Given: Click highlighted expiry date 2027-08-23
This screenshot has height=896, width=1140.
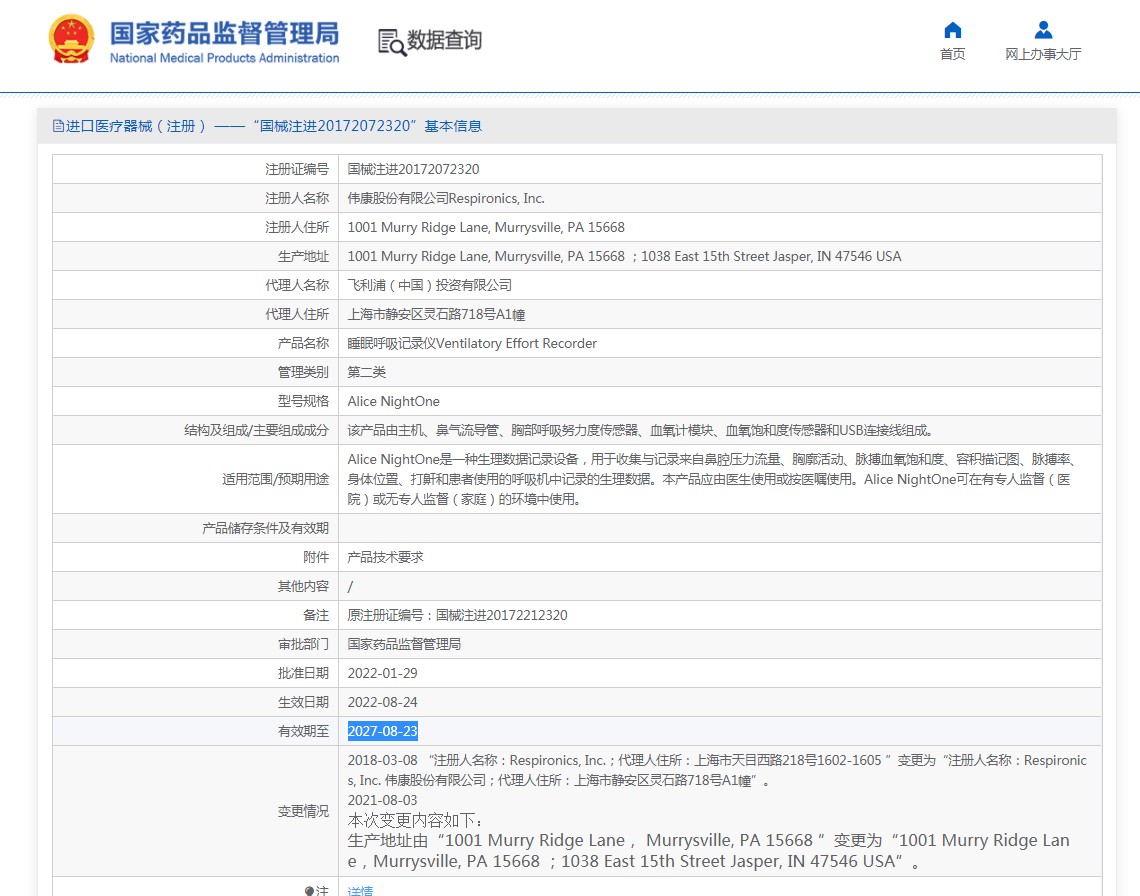Looking at the screenshot, I should coord(382,731).
